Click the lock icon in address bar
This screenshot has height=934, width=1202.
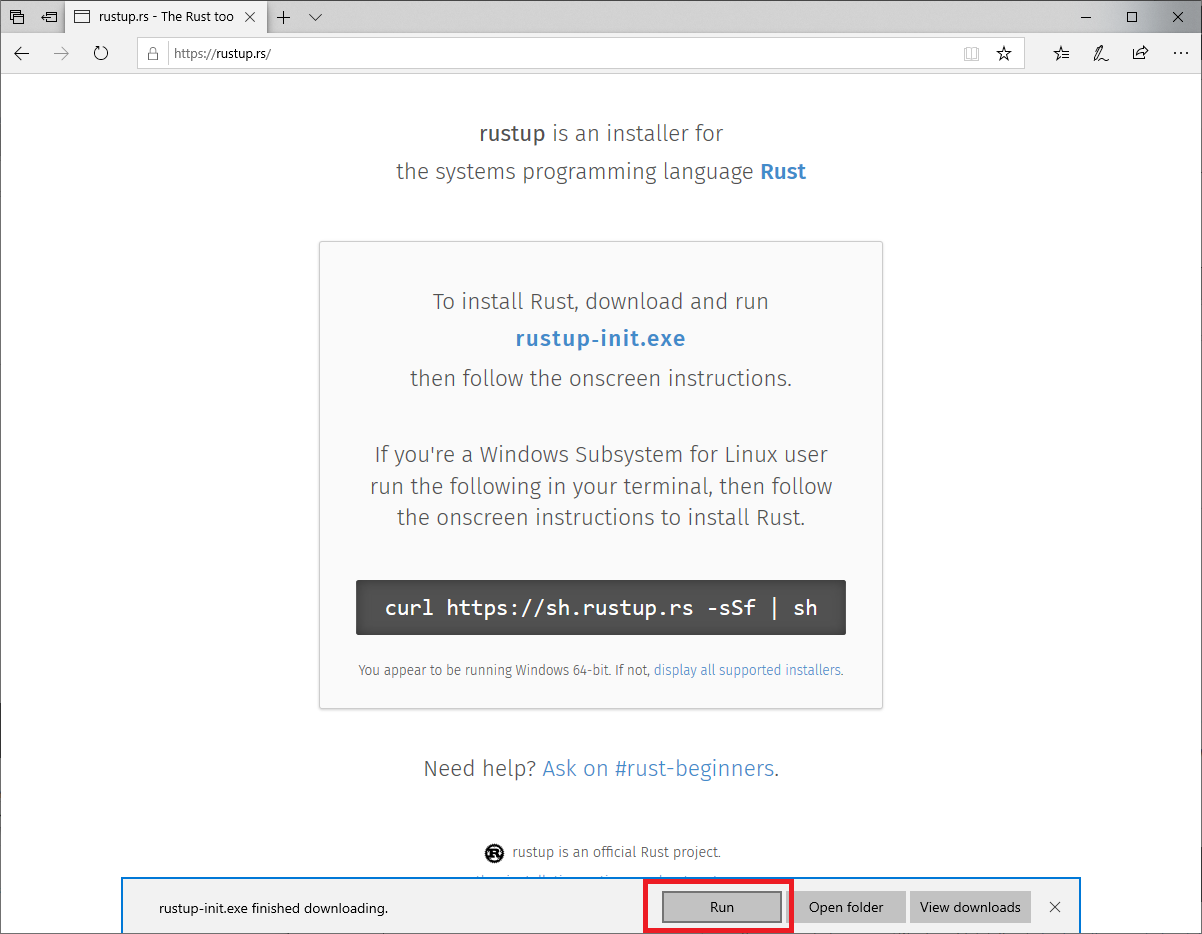point(153,54)
